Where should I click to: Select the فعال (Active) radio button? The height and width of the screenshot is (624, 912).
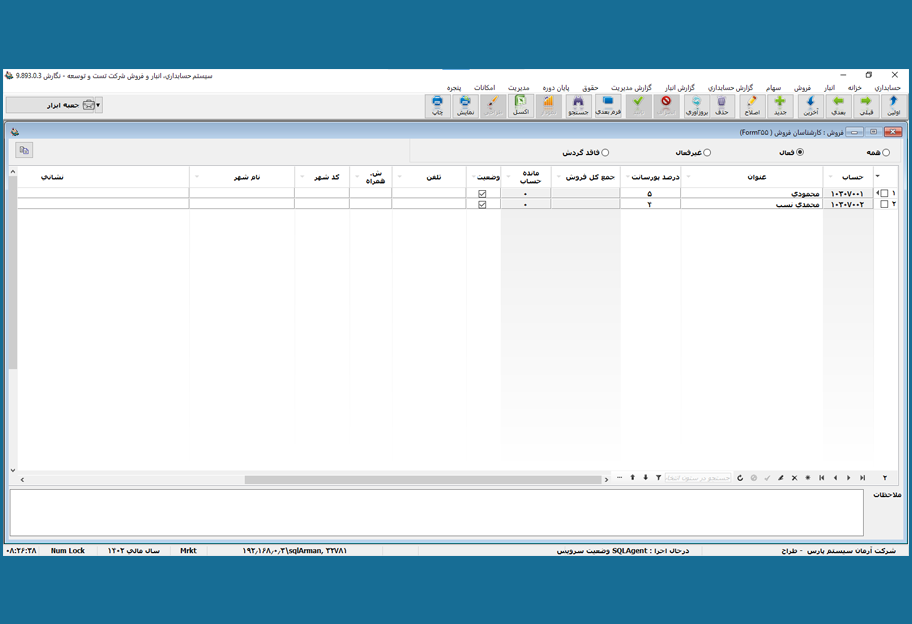click(x=800, y=152)
